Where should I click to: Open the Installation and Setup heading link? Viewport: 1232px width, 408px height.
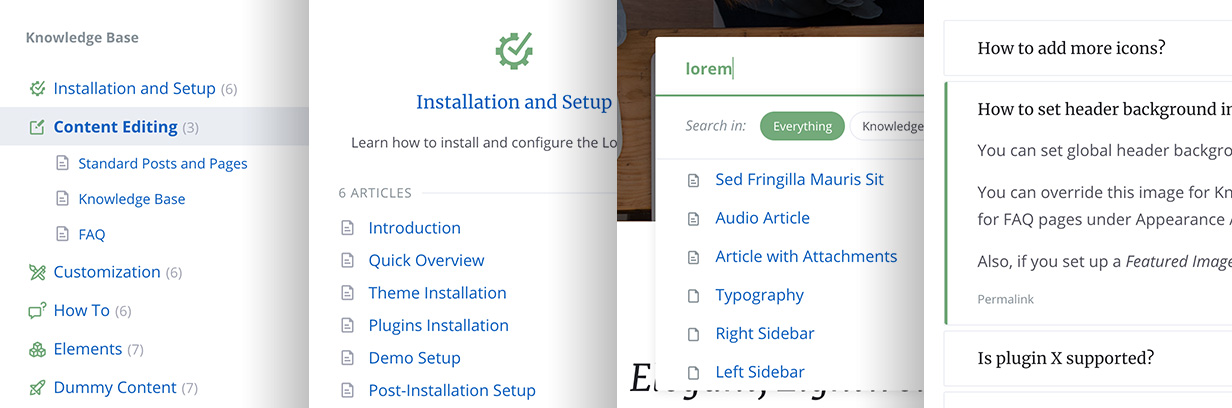(x=514, y=102)
